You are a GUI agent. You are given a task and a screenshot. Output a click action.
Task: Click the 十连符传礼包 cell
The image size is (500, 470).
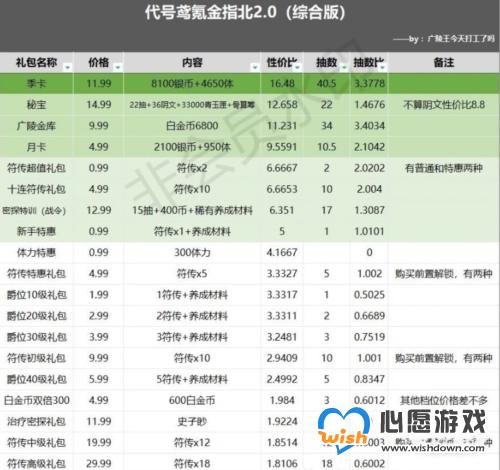pos(36,189)
